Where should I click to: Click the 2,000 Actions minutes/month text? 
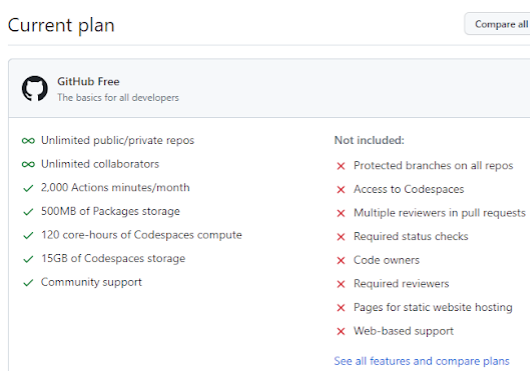click(x=115, y=188)
